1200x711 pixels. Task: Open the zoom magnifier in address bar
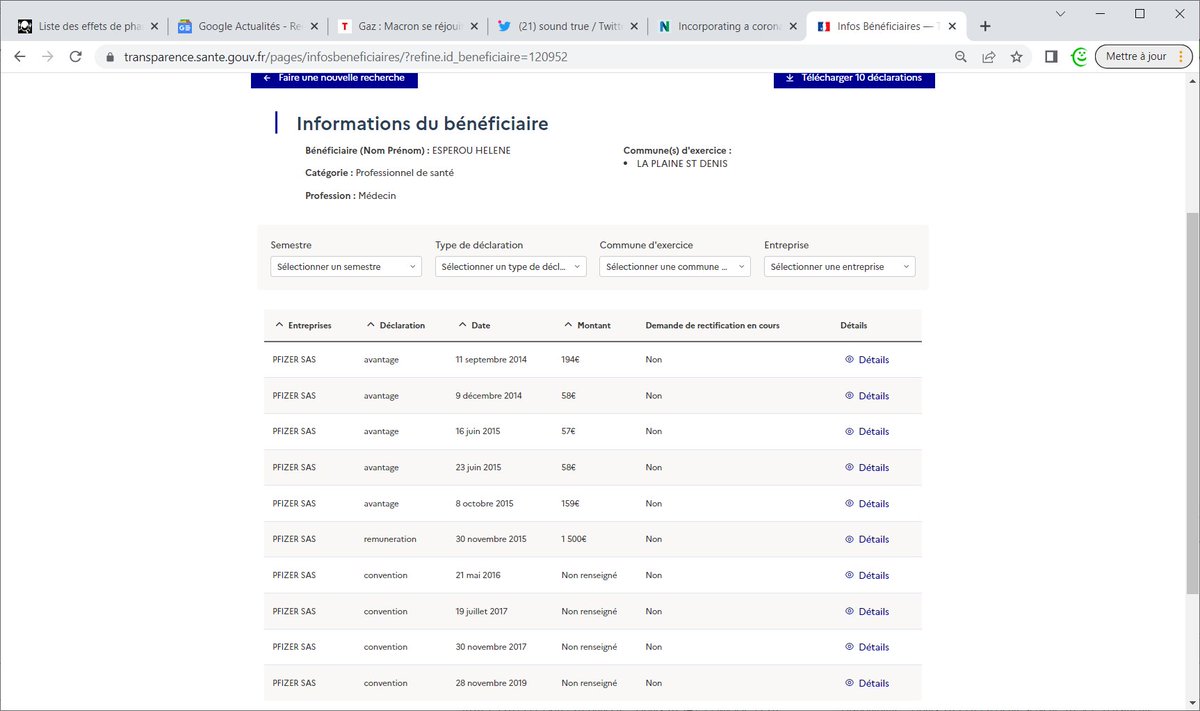(x=961, y=57)
